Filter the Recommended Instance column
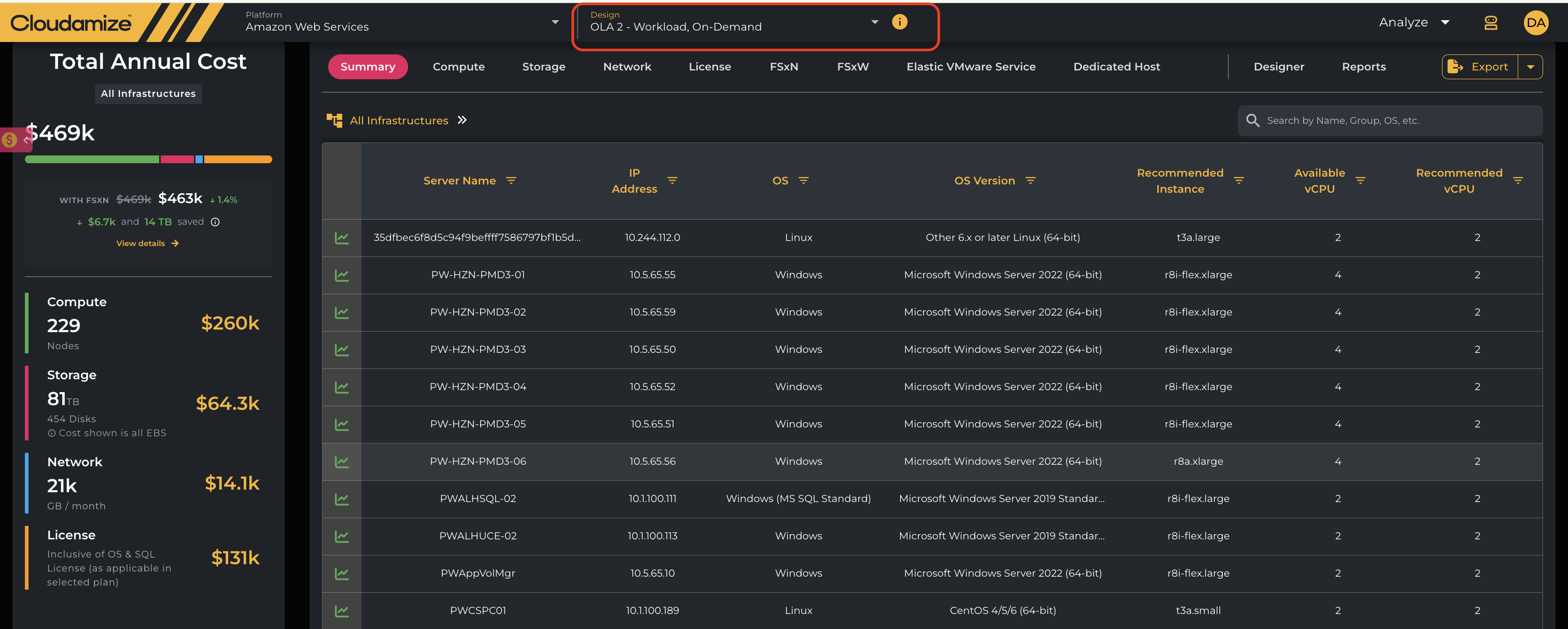The width and height of the screenshot is (1568, 629). [x=1239, y=181]
